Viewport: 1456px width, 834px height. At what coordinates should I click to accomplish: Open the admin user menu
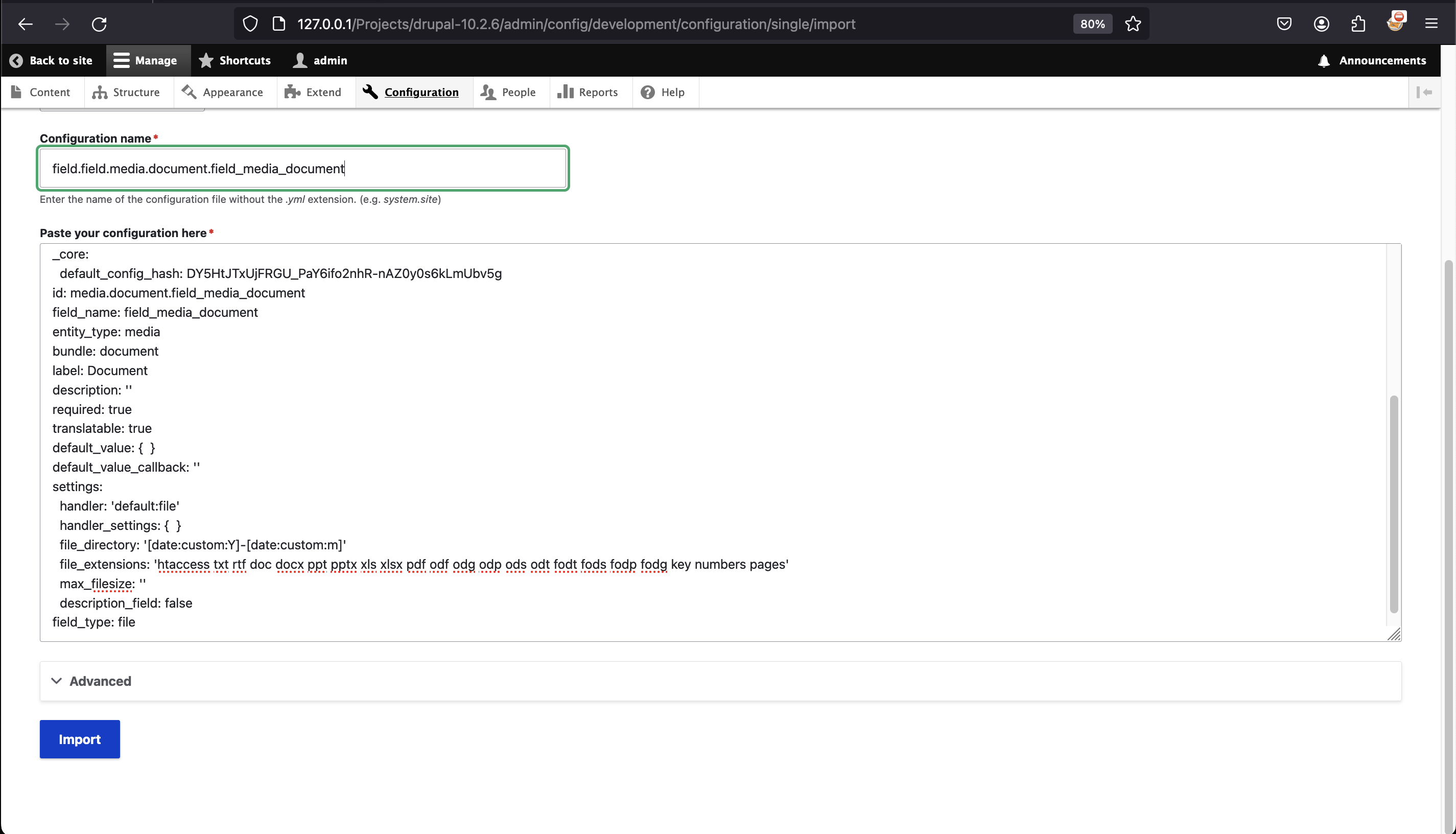pyautogui.click(x=321, y=61)
